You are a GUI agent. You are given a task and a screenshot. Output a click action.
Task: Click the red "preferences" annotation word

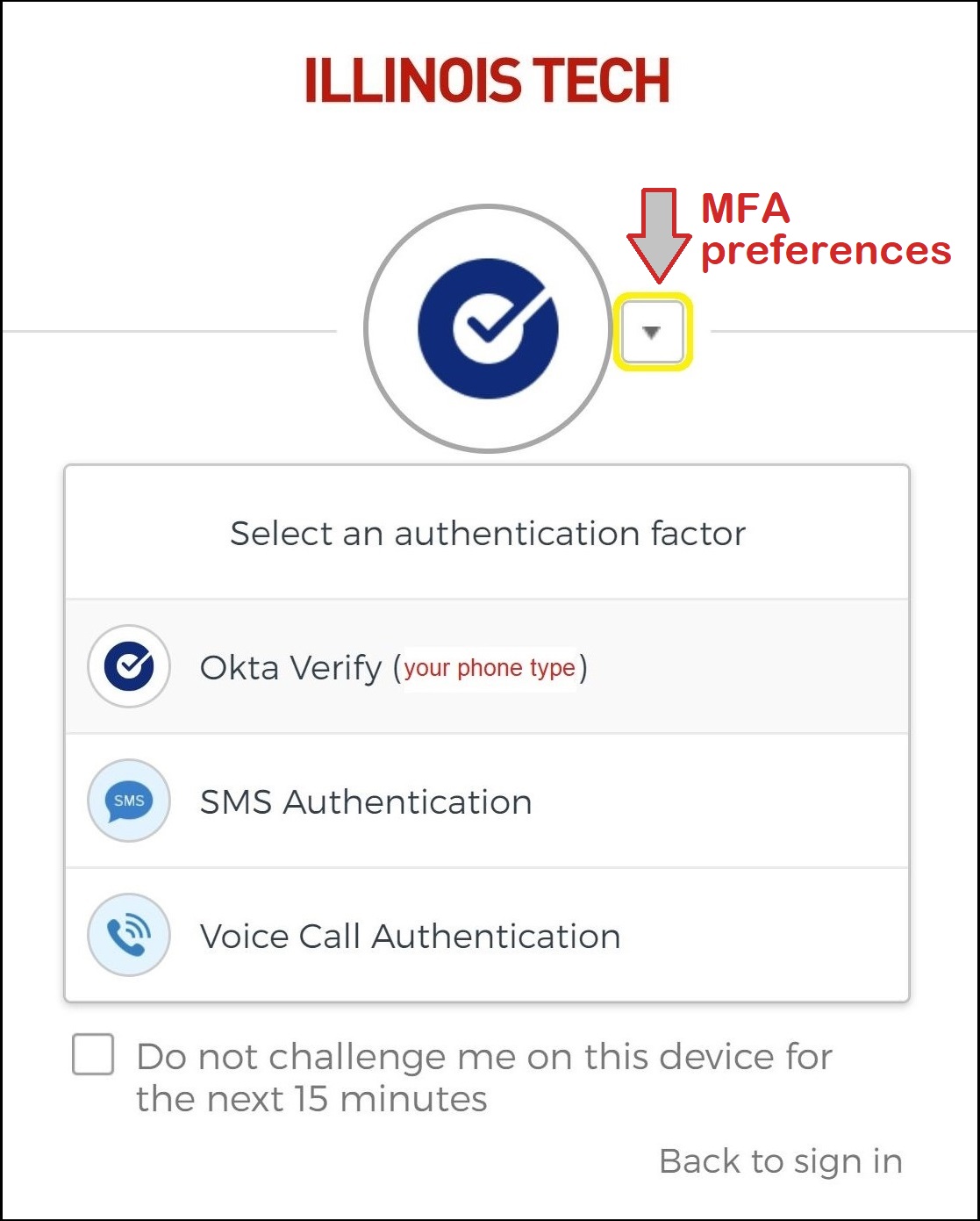point(826,251)
